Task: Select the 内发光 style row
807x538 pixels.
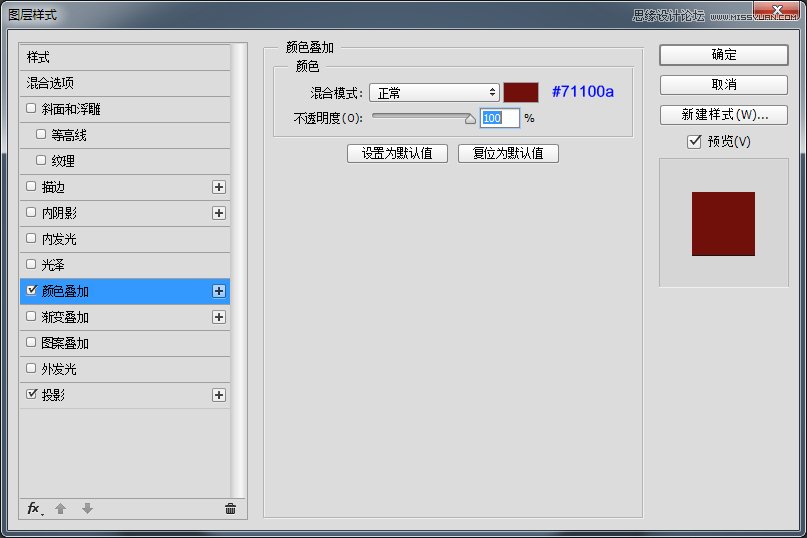Action: tap(125, 239)
